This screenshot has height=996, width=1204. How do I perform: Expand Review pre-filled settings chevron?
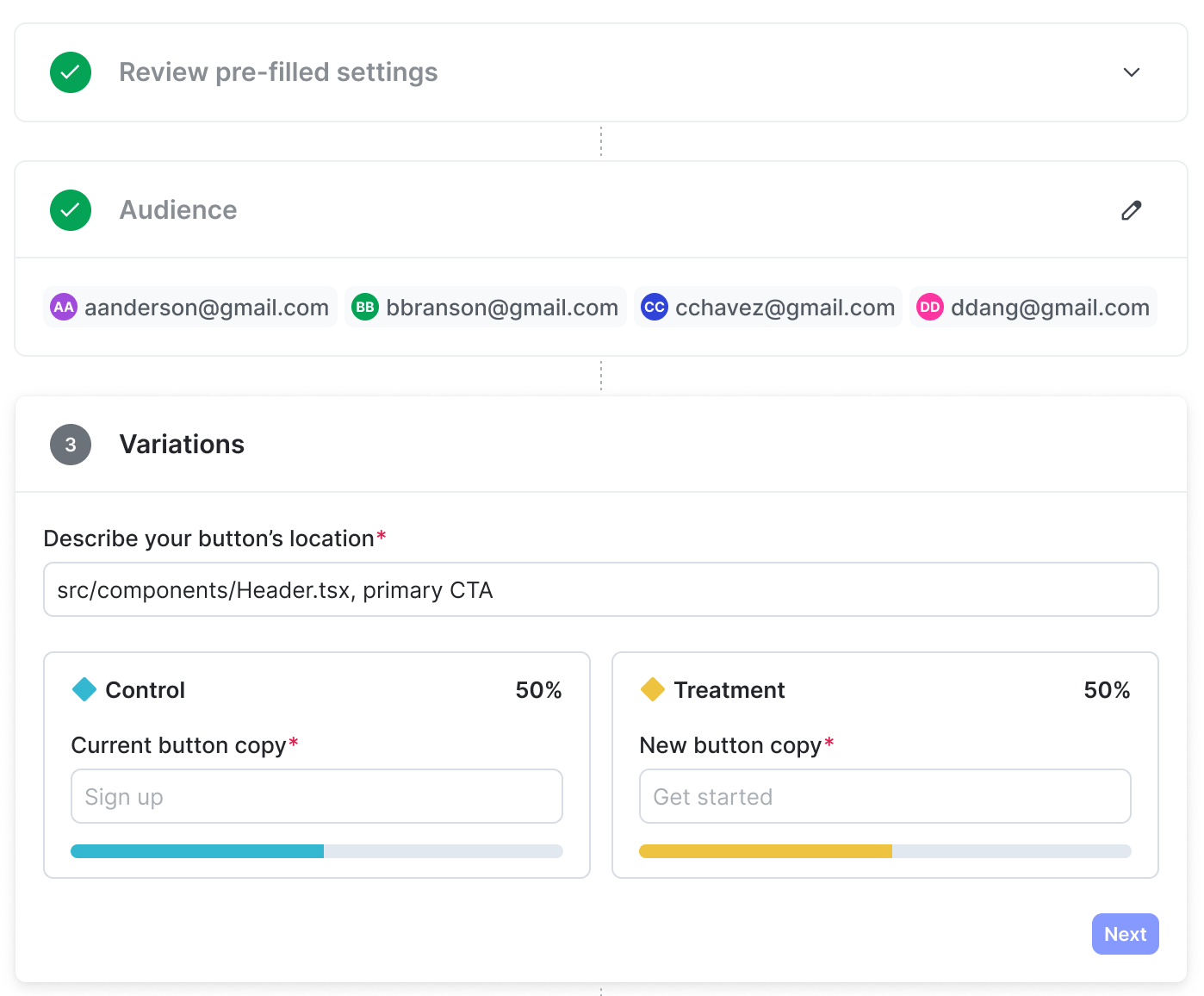coord(1132,72)
